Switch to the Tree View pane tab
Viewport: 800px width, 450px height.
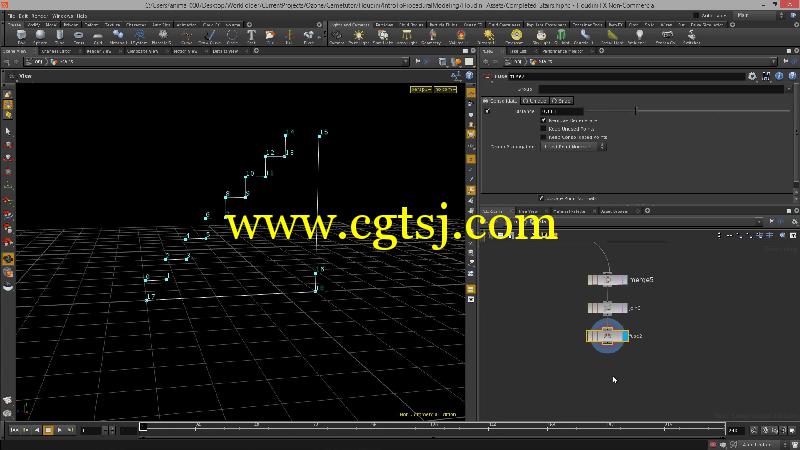pos(528,211)
